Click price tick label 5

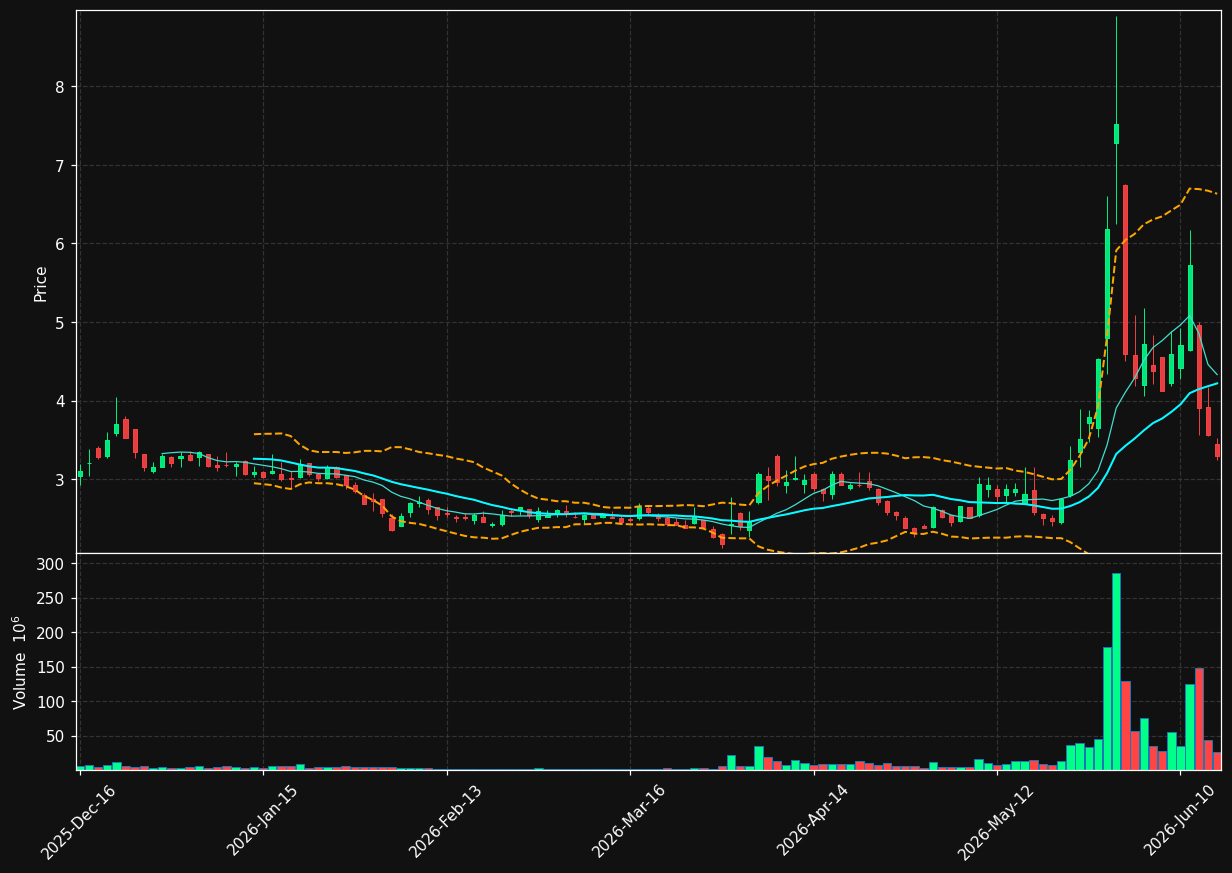pos(59,323)
